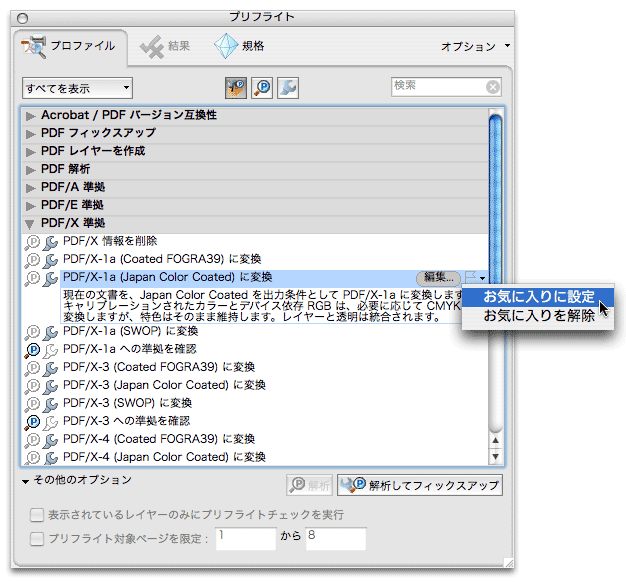
Task: Click scrollbar down arrow
Action: (x=495, y=456)
